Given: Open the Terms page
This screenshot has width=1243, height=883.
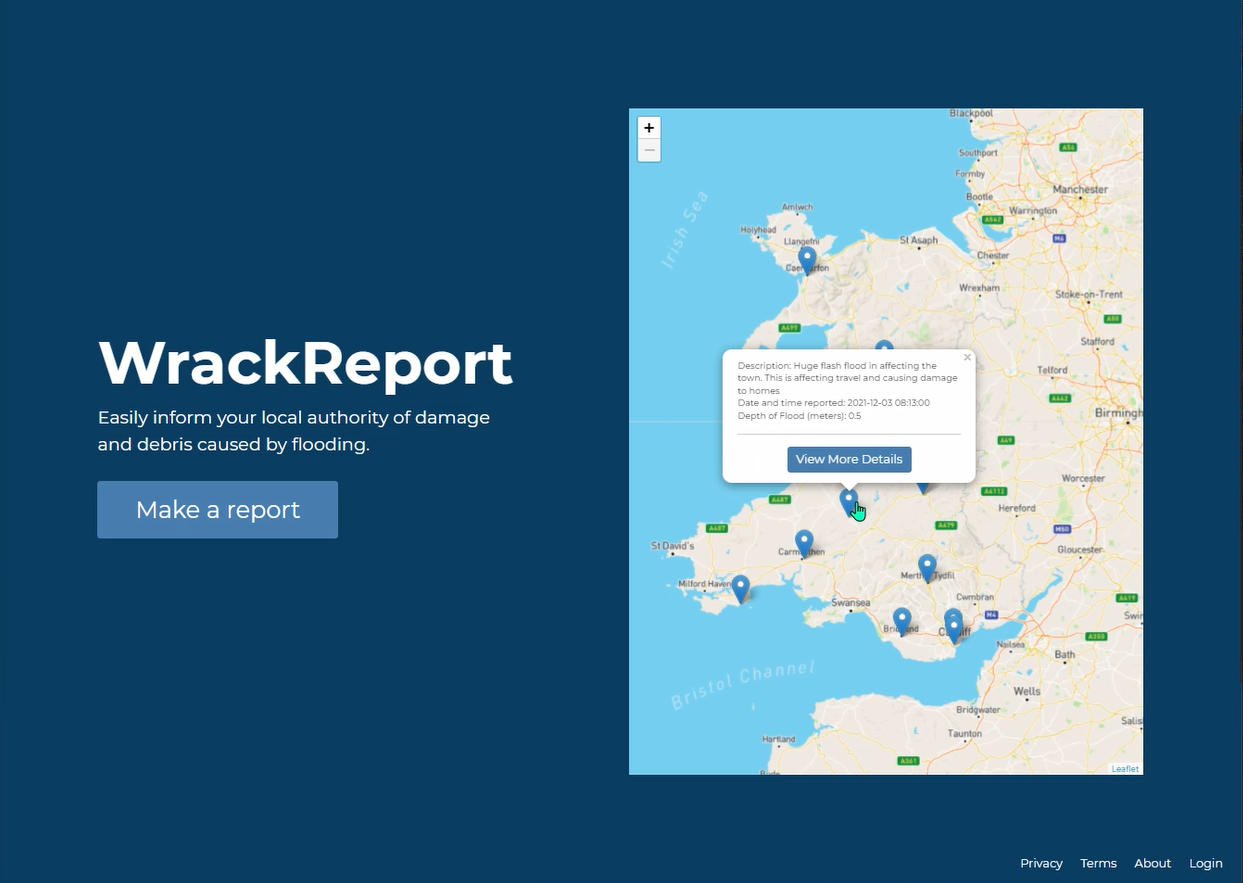Looking at the screenshot, I should coord(1098,863).
